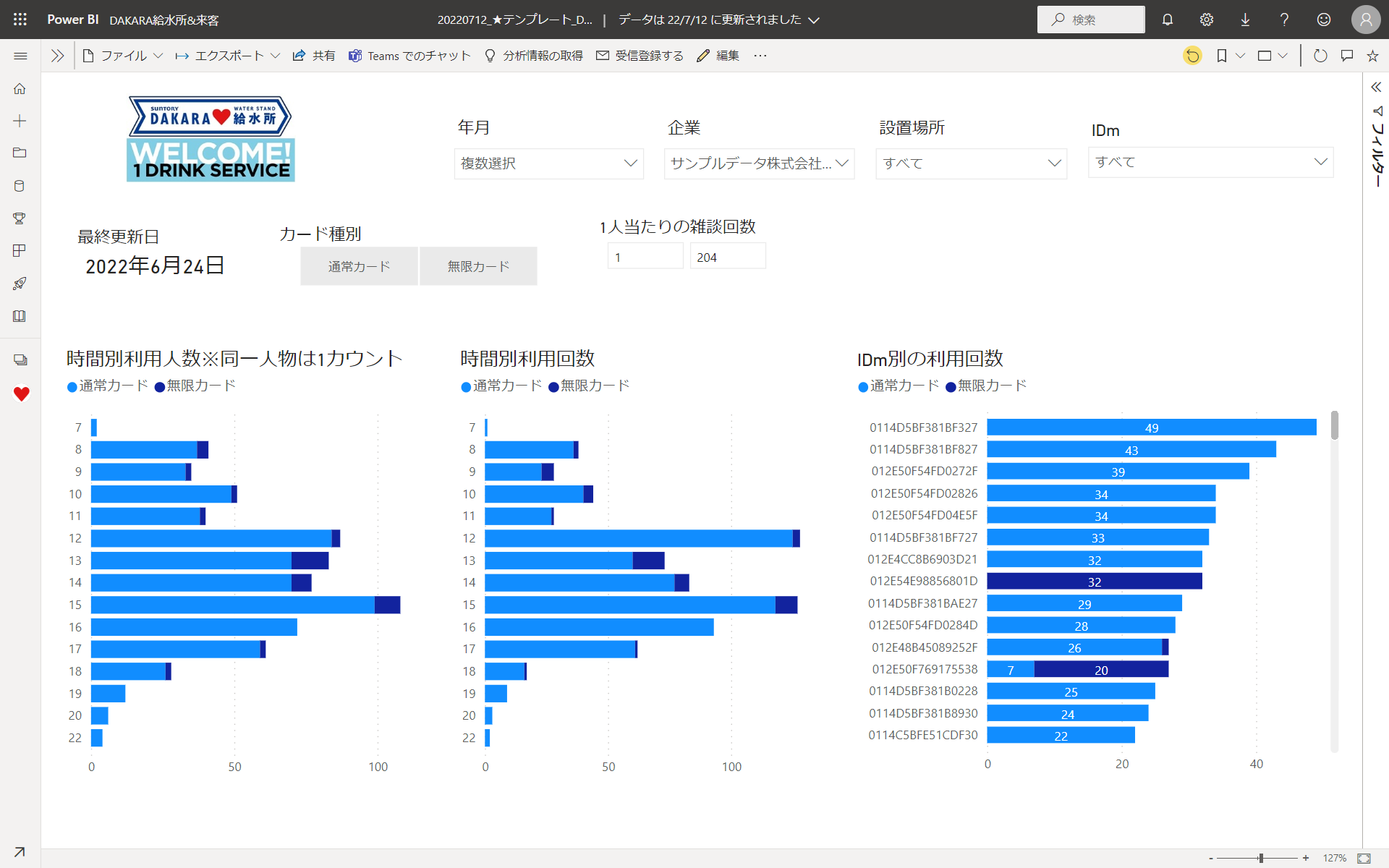
Task: Open the app launcher waffle icon
Action: click(x=20, y=20)
